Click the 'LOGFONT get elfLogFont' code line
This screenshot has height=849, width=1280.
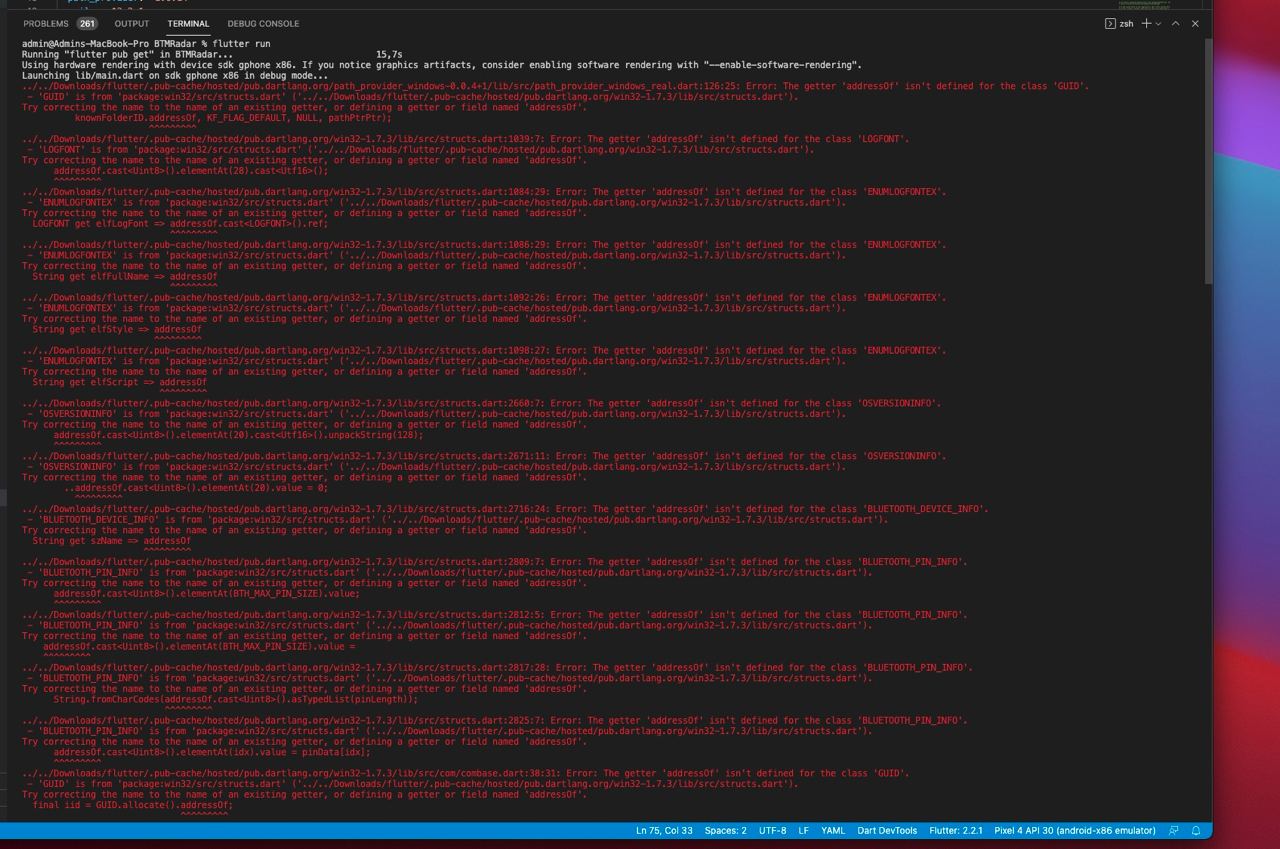[180, 224]
